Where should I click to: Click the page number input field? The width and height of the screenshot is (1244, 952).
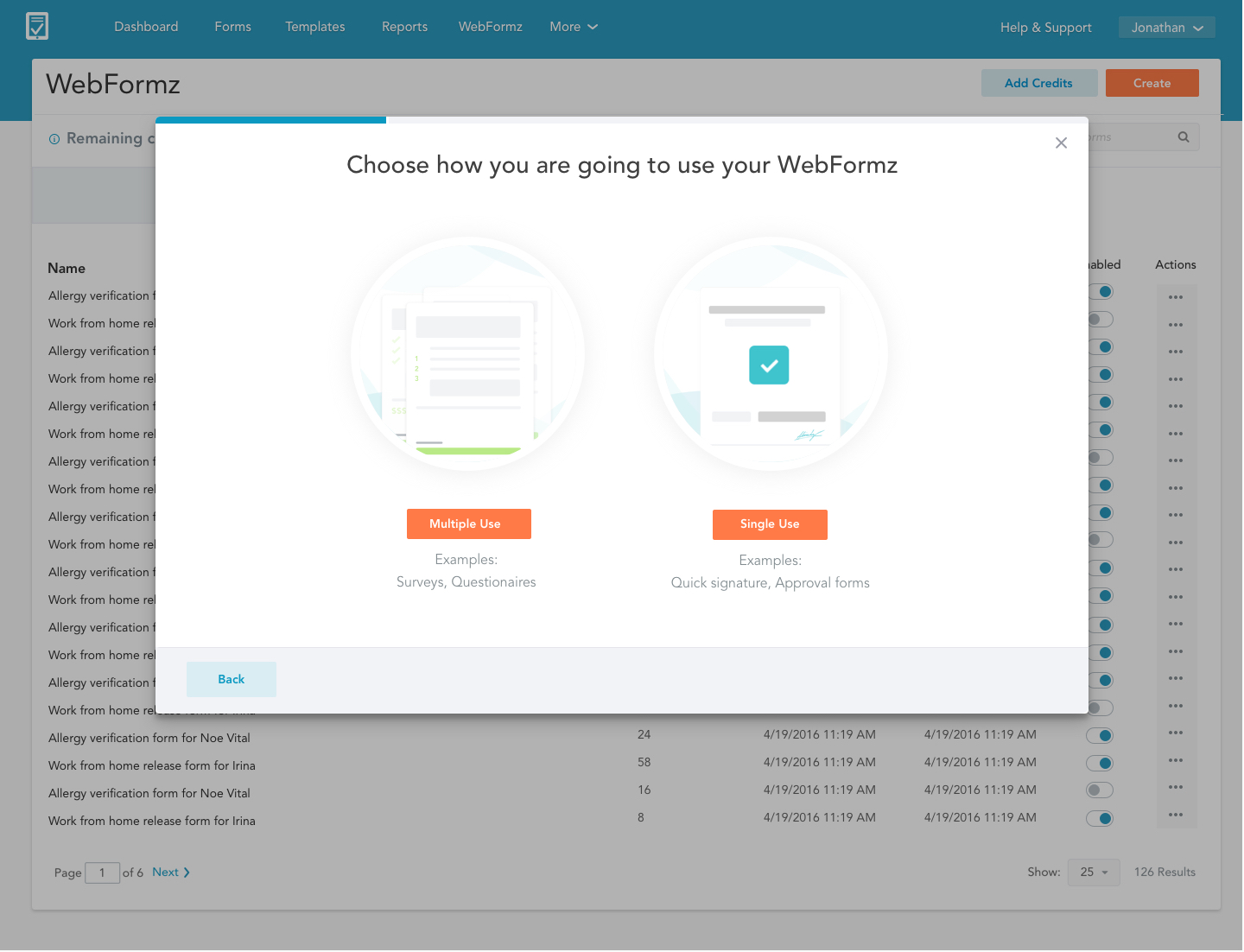click(x=102, y=873)
